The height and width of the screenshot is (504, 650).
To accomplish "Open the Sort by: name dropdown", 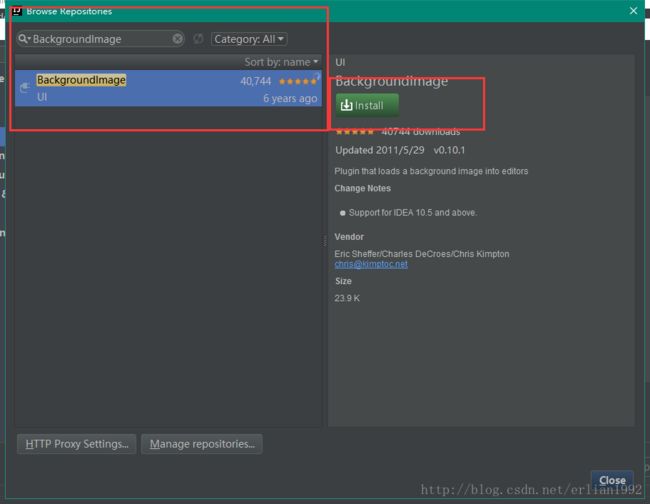I will (281, 62).
